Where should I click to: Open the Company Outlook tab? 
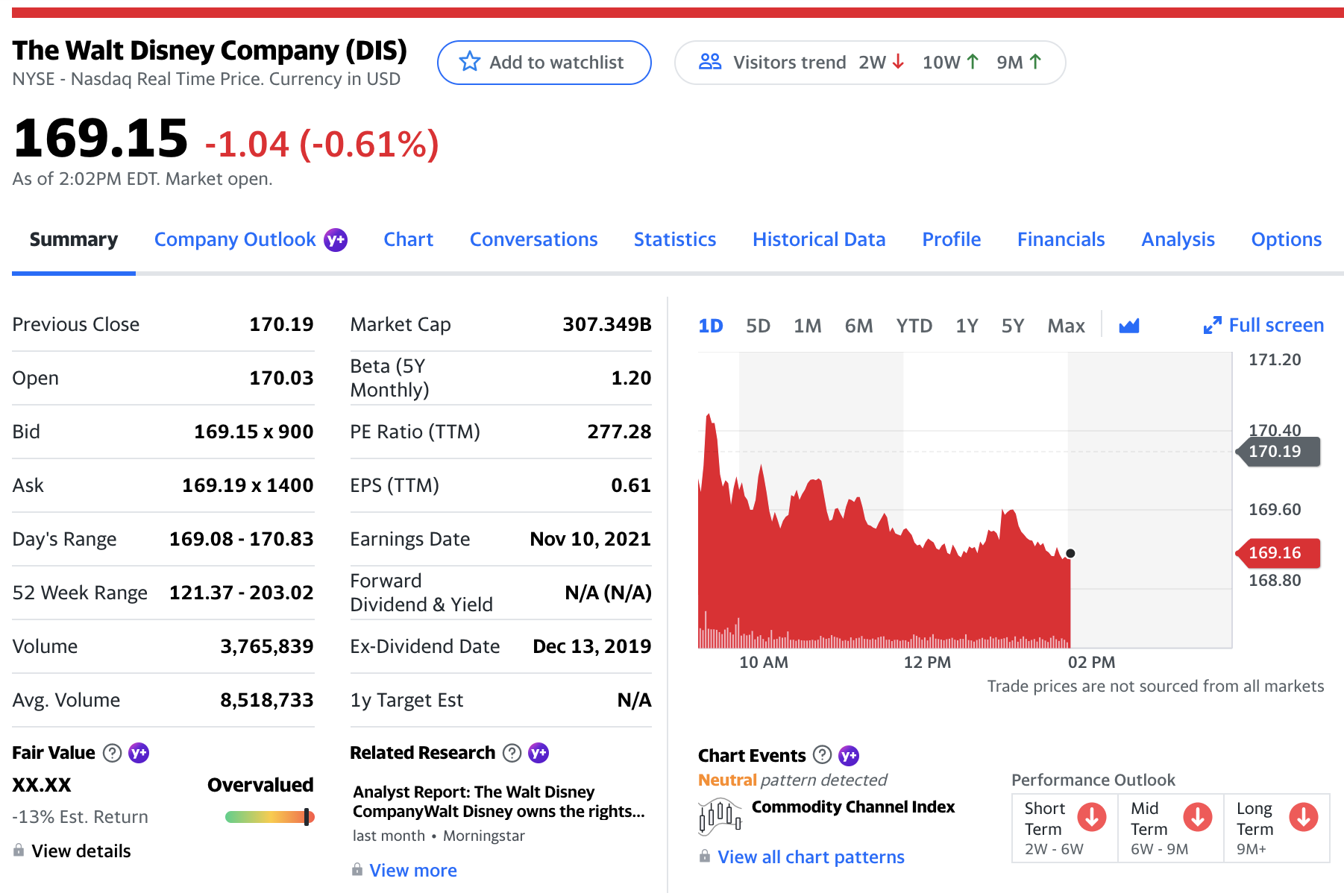tap(235, 239)
